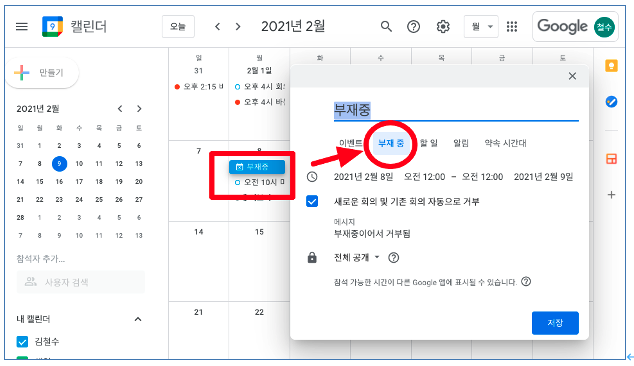Click the plus get add-ons icon

click(611, 195)
